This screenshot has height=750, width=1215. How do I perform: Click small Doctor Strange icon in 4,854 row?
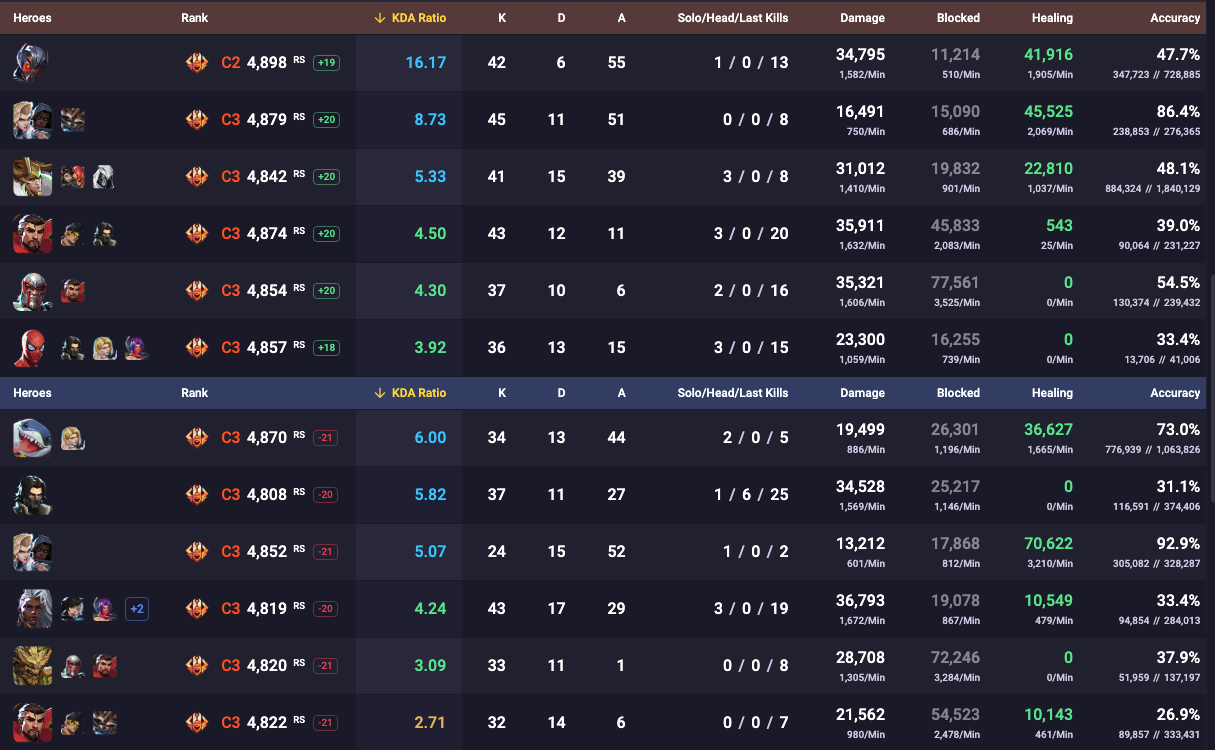point(72,292)
